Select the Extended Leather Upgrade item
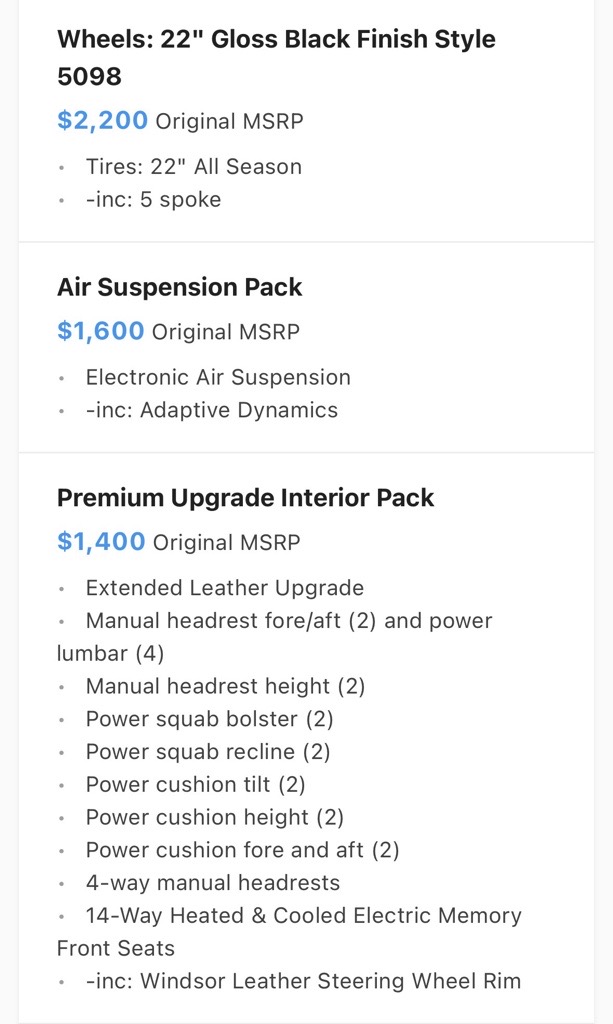The width and height of the screenshot is (613, 1024). pos(225,588)
